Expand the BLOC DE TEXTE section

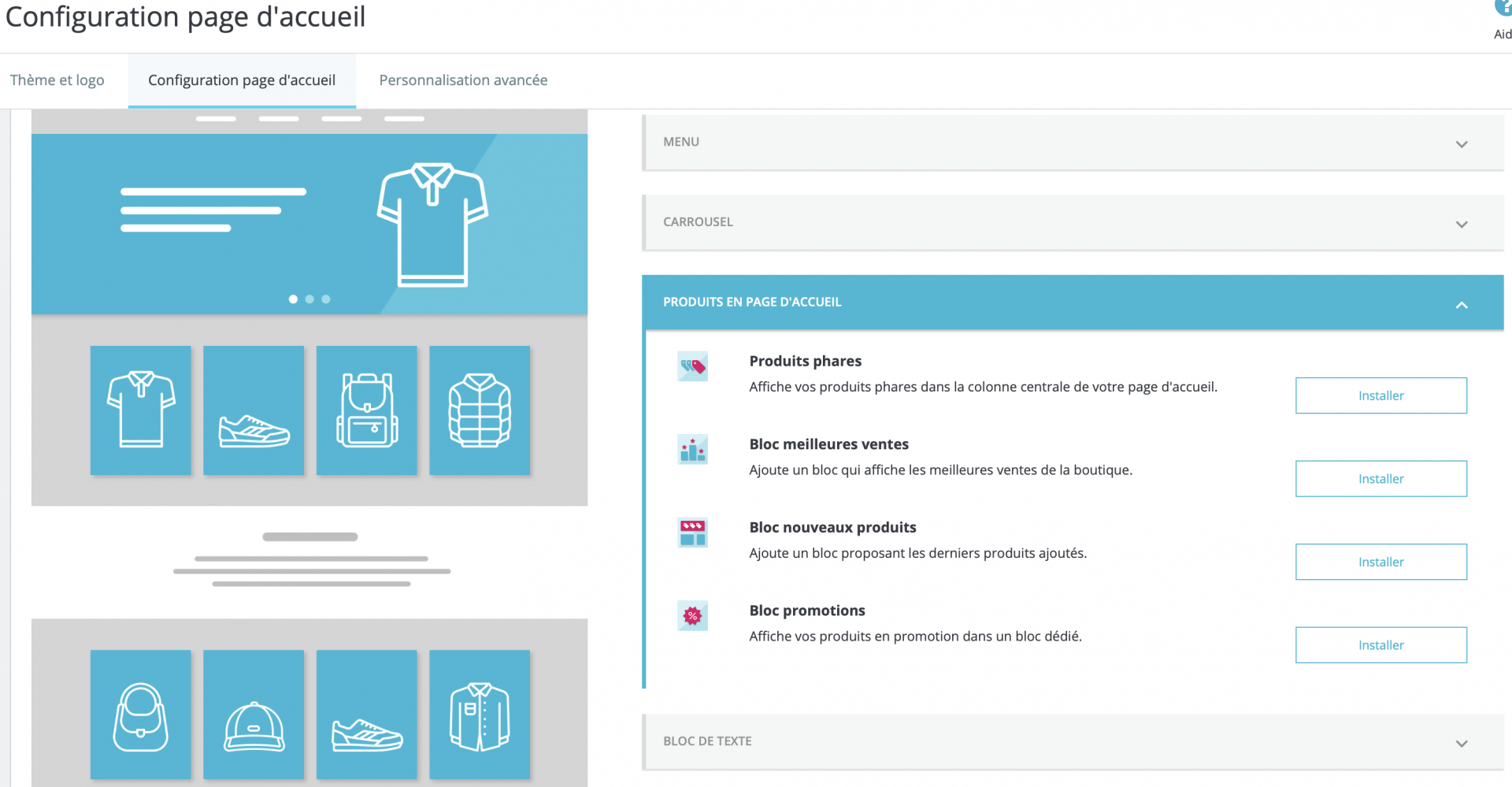pyautogui.click(x=1073, y=742)
